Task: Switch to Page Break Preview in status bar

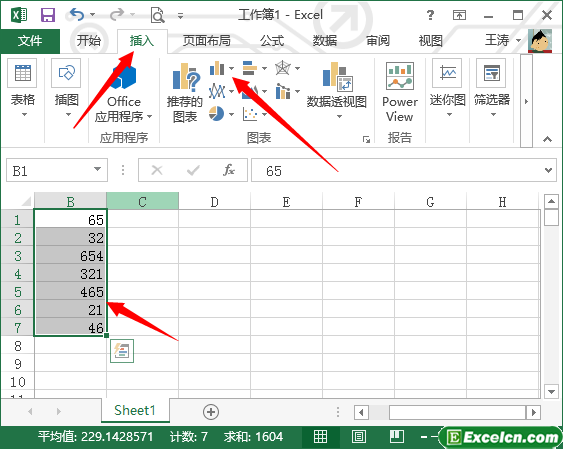Action: [397, 437]
